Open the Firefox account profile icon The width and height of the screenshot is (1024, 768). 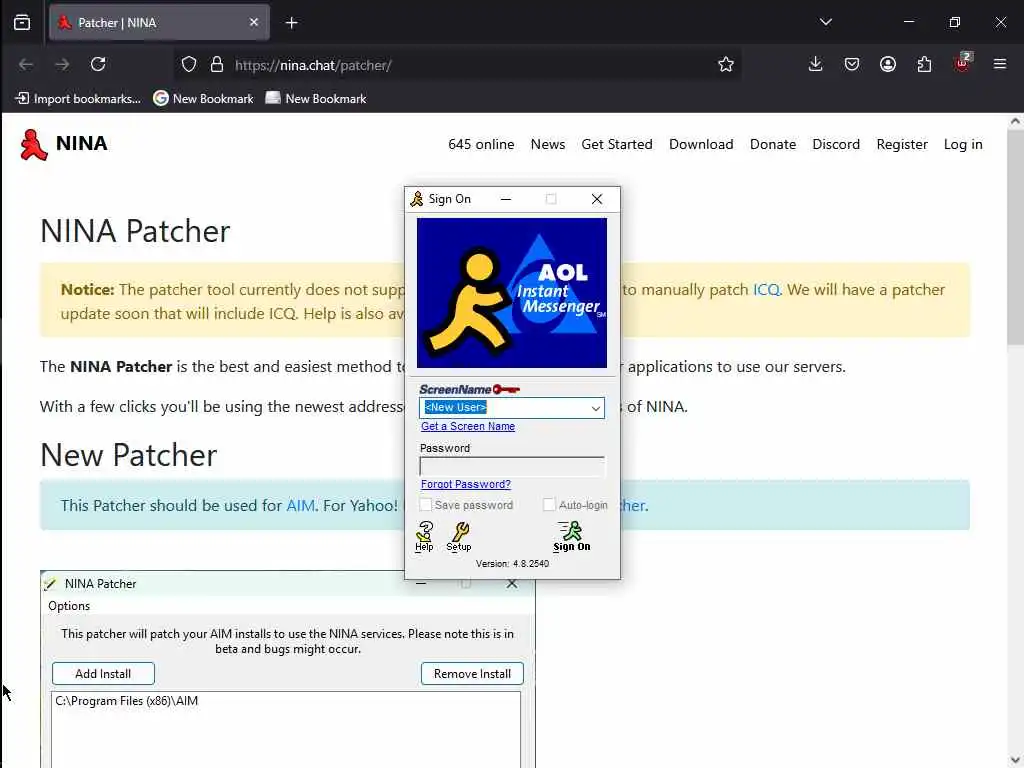pos(888,64)
